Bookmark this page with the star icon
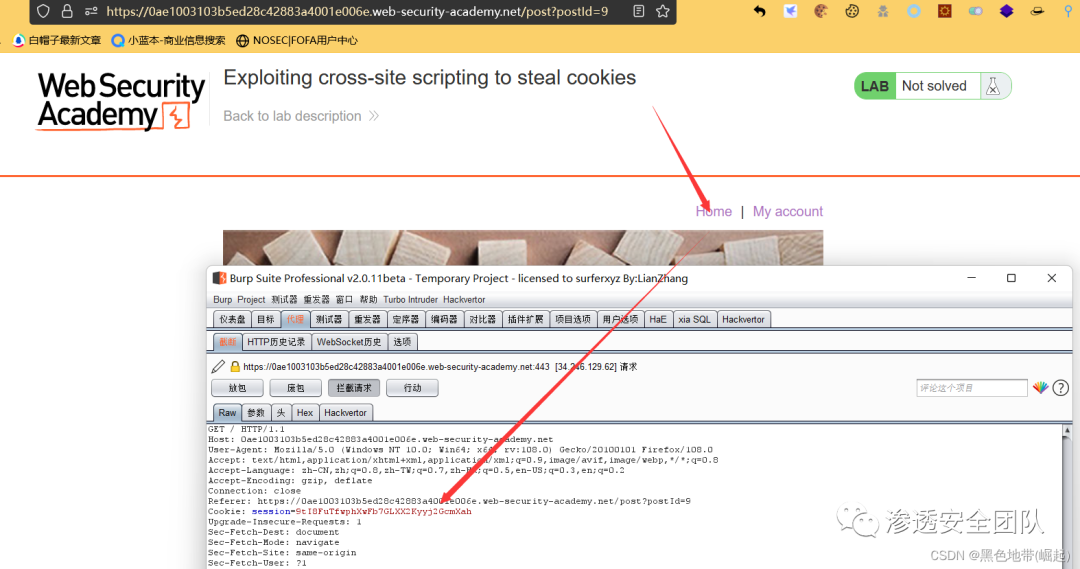The width and height of the screenshot is (1080, 569). (663, 11)
